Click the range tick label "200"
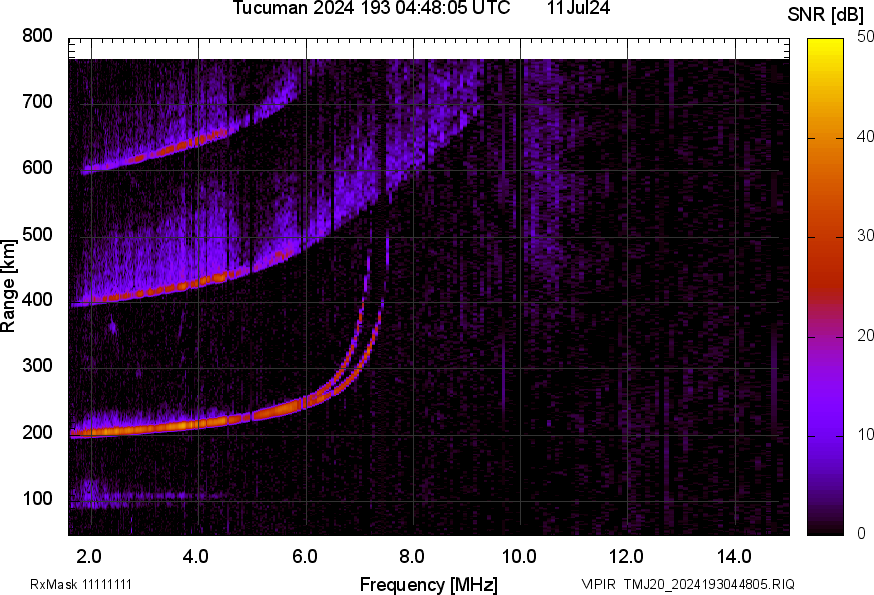 (37, 432)
